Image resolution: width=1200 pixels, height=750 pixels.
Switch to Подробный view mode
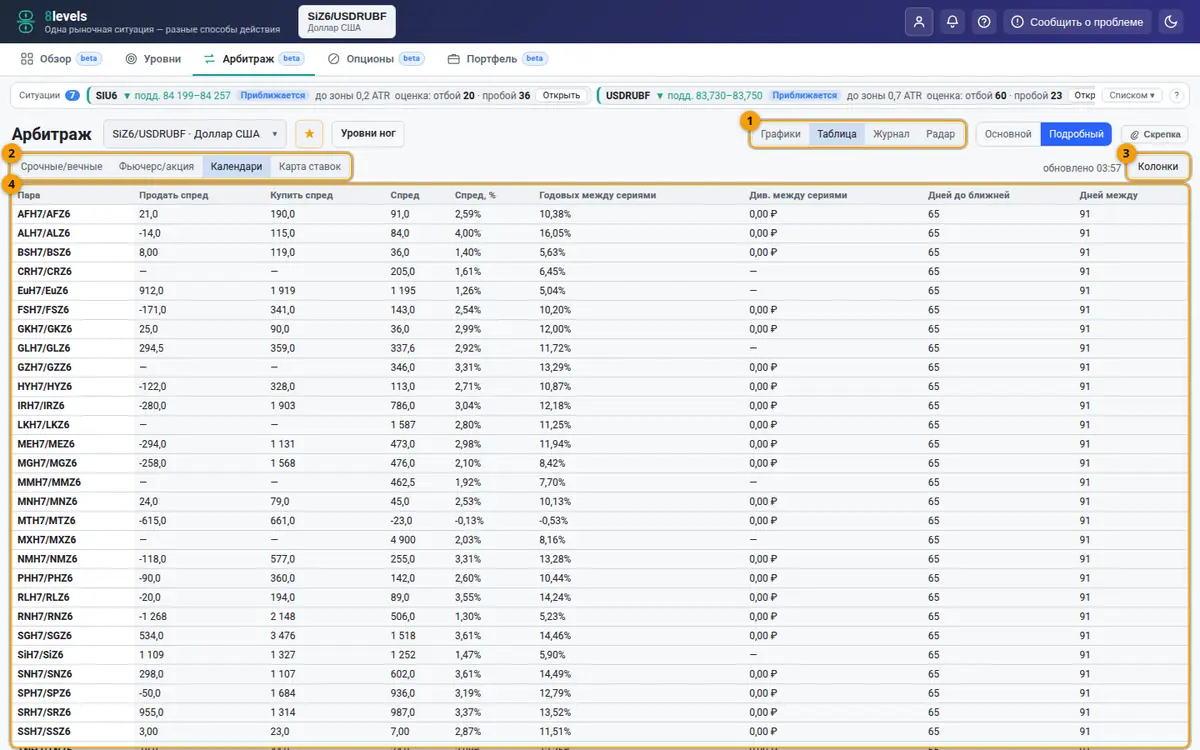point(1076,134)
